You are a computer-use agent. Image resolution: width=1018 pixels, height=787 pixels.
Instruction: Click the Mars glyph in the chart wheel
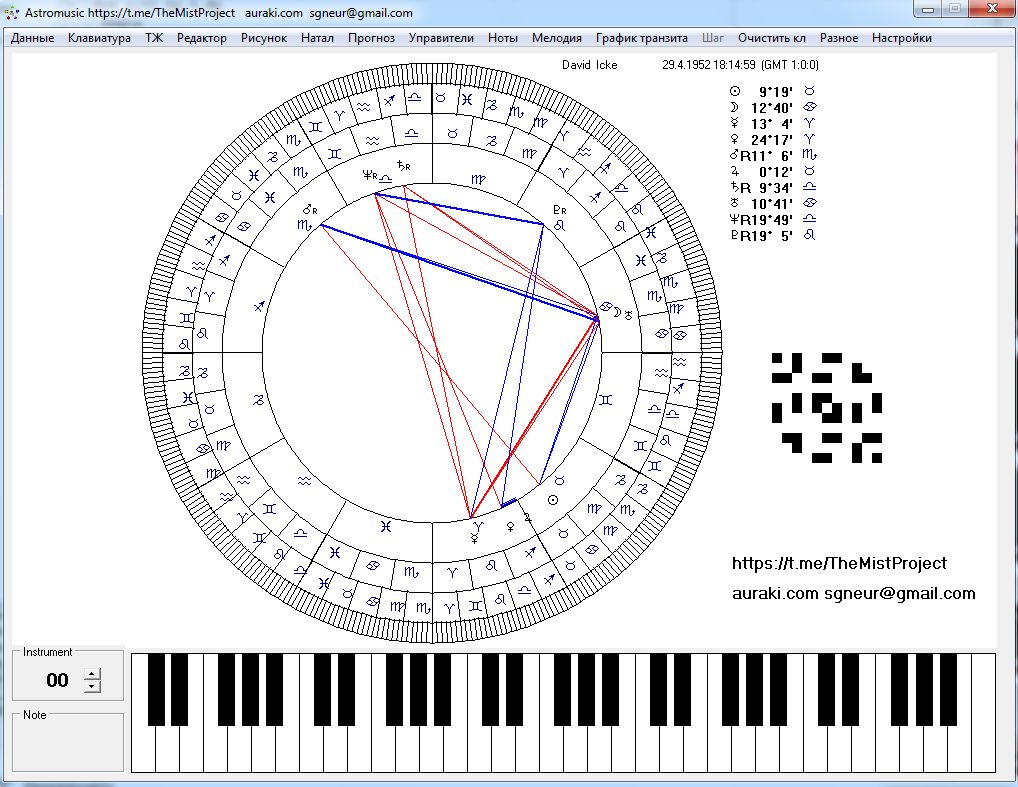point(309,210)
